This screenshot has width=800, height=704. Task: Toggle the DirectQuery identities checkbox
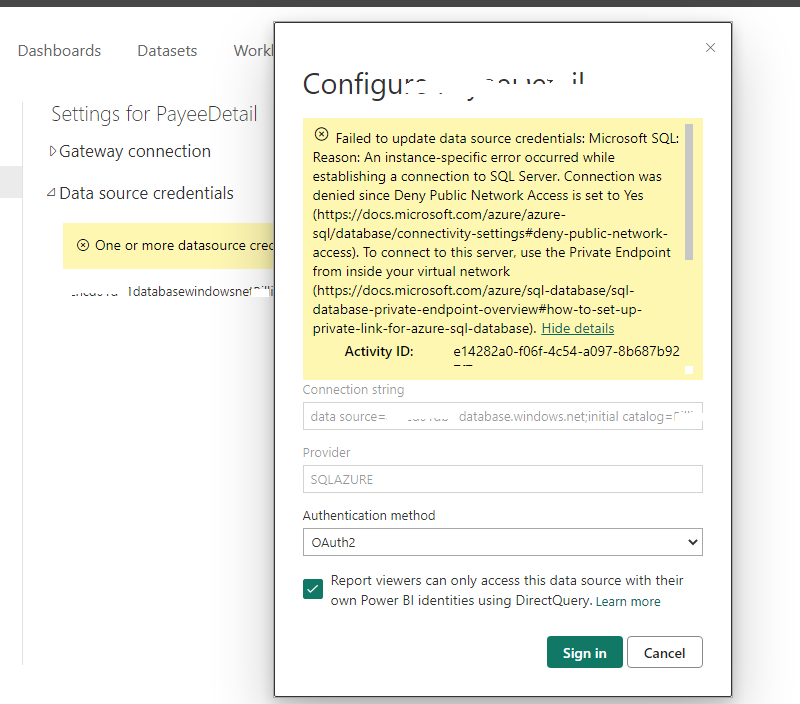(313, 589)
